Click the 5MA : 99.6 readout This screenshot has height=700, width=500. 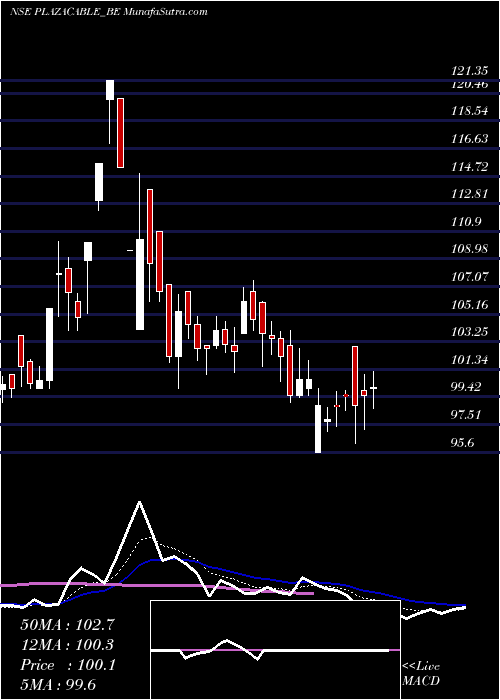(58, 685)
